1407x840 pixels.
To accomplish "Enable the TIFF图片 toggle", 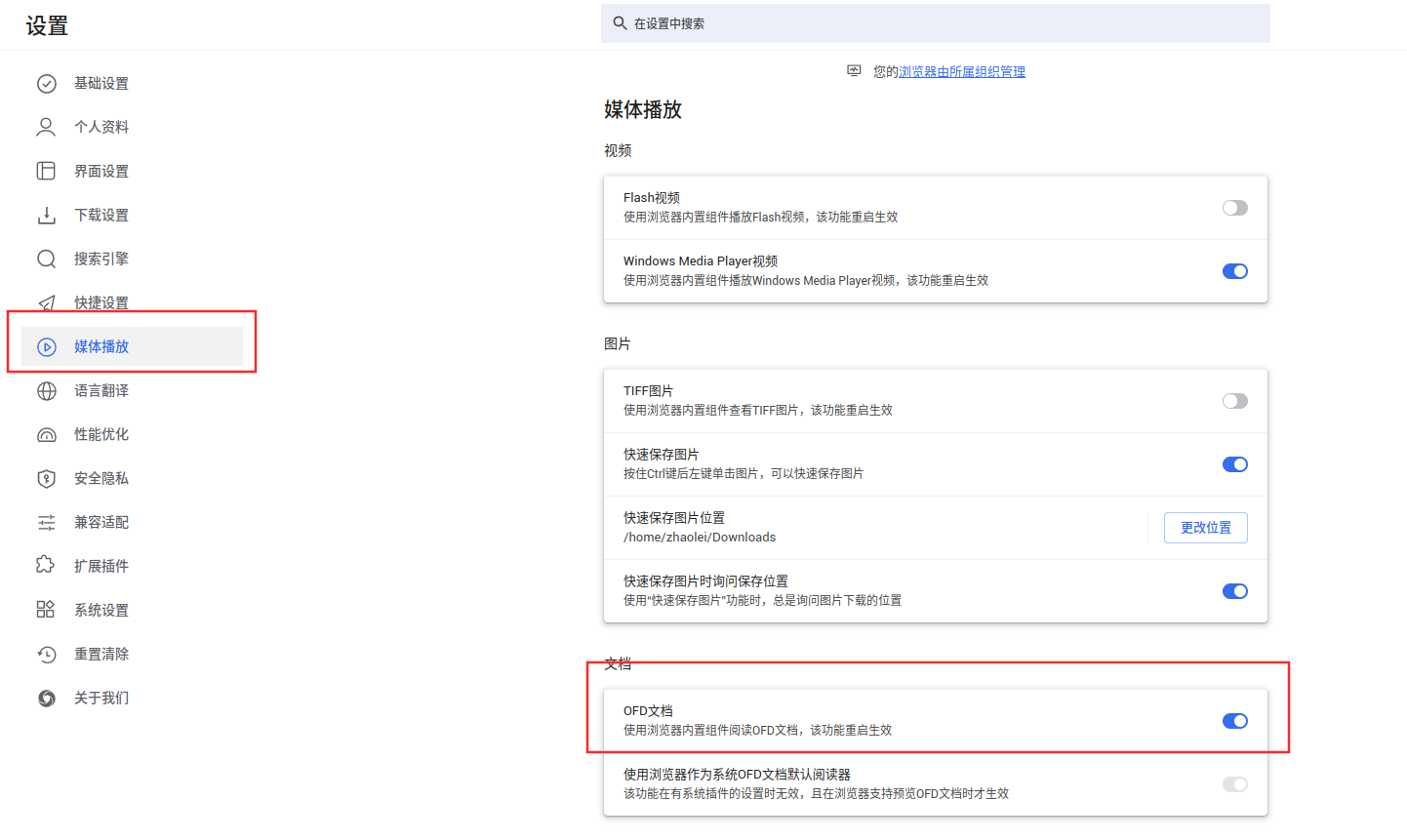I will click(x=1235, y=401).
